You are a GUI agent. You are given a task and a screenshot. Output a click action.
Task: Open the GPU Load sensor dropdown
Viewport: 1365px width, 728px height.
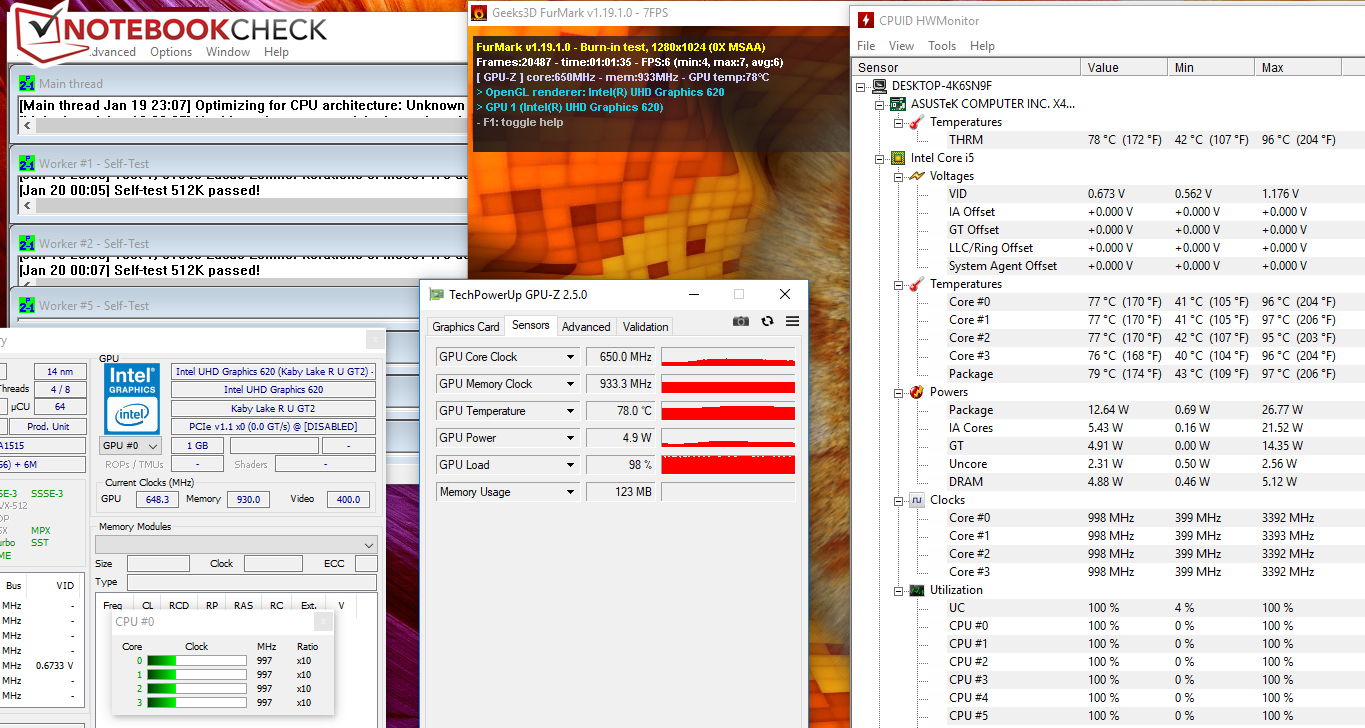[x=571, y=465]
